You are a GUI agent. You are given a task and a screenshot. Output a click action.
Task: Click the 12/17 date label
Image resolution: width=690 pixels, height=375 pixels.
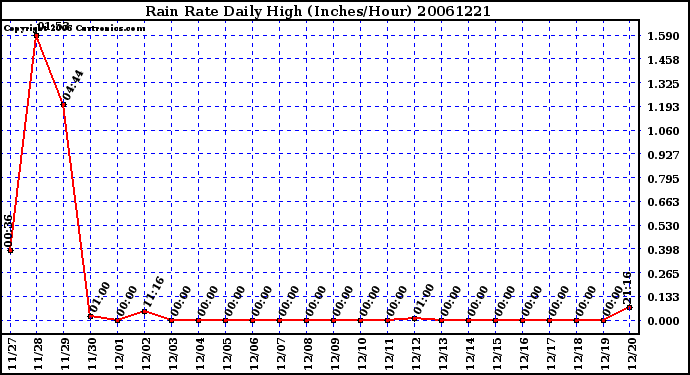click(x=551, y=354)
